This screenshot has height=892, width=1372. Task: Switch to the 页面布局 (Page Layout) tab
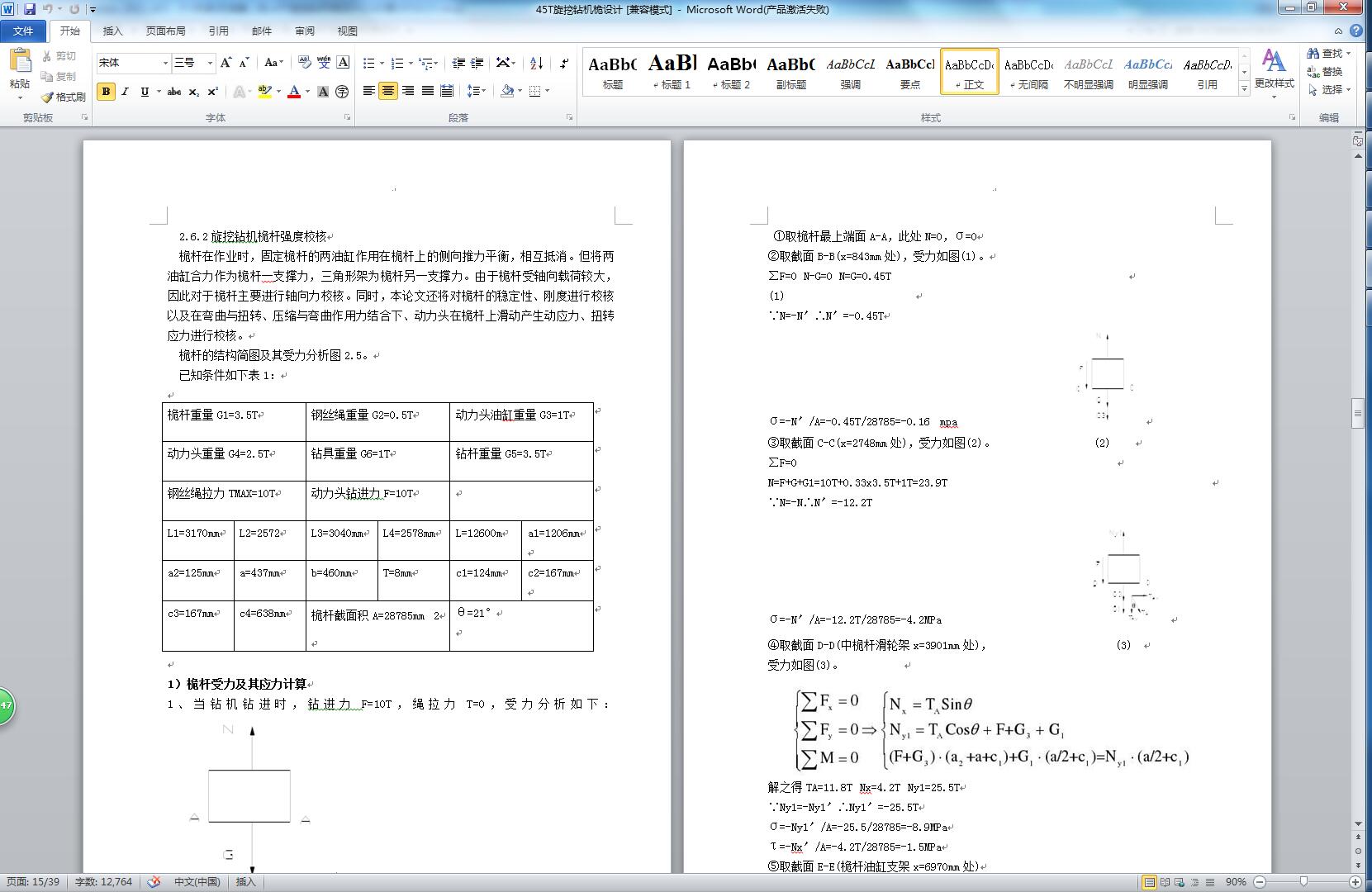(x=165, y=31)
